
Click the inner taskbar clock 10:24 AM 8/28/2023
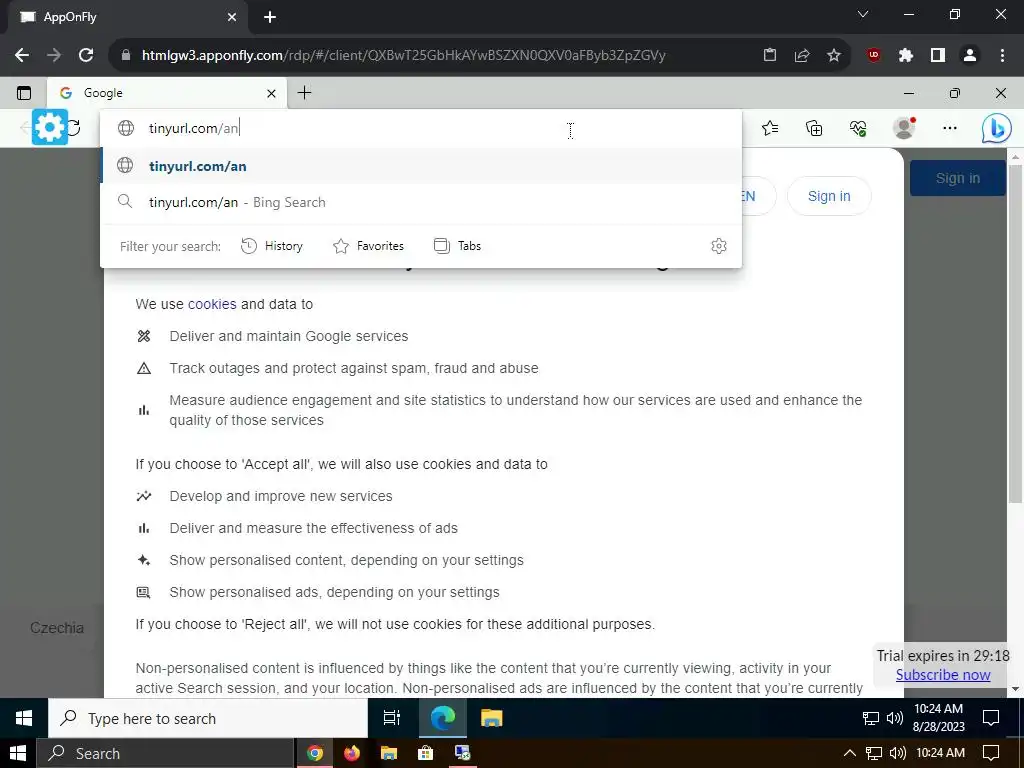pos(938,717)
